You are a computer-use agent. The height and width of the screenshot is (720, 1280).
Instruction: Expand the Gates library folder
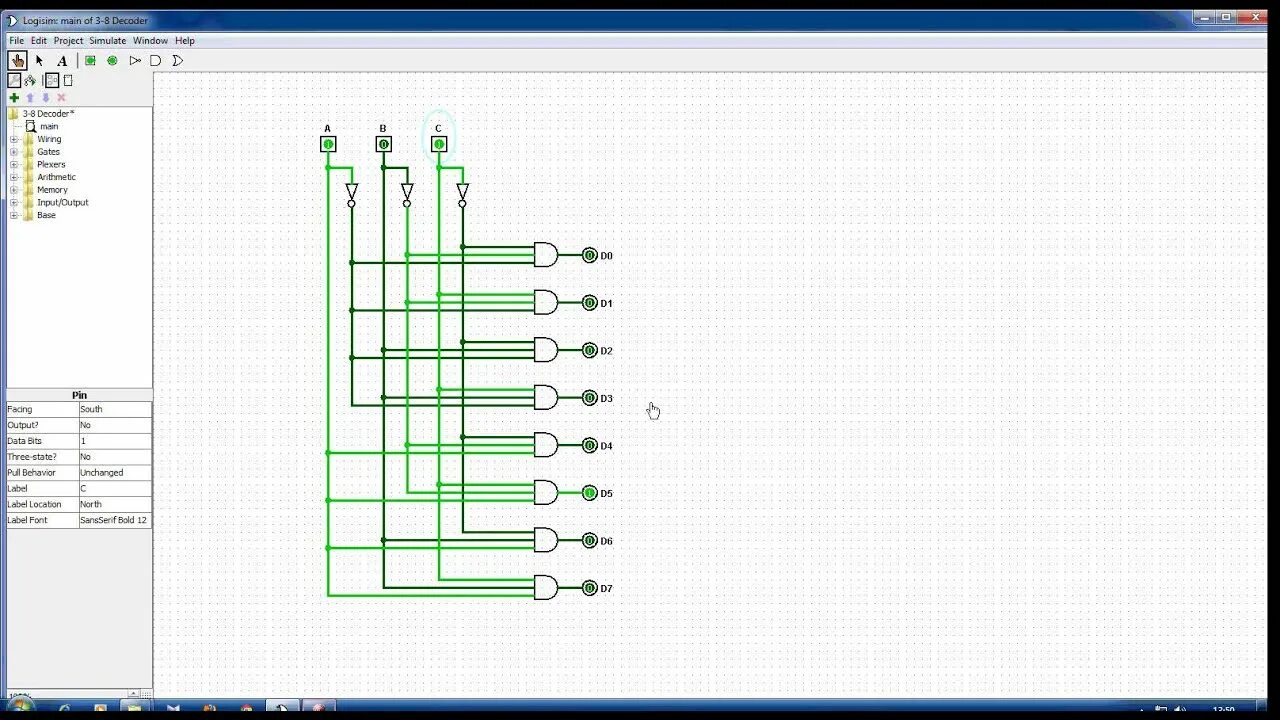coord(14,152)
